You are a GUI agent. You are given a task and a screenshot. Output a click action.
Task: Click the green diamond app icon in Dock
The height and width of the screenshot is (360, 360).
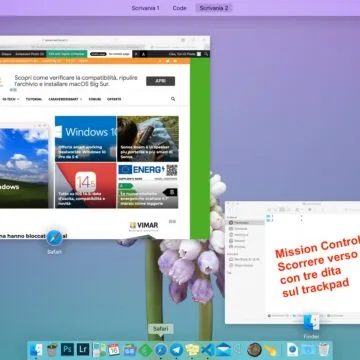click(145, 350)
